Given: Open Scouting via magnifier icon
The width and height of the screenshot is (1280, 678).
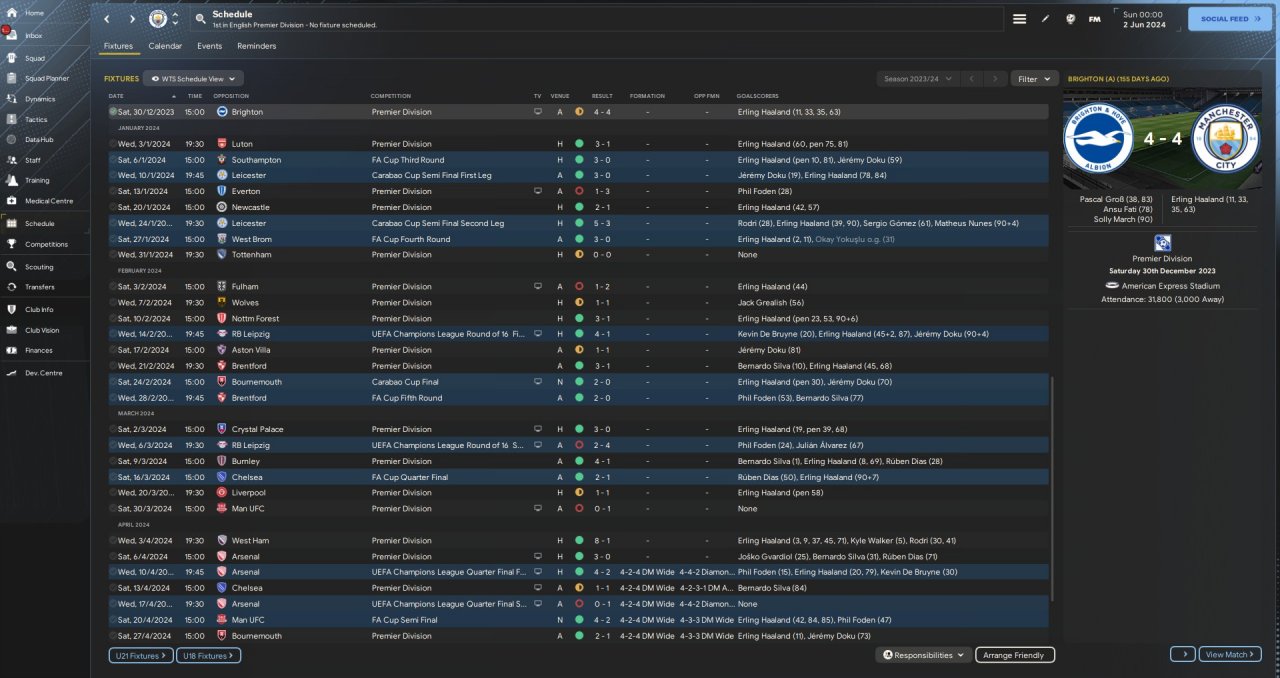Looking at the screenshot, I should tap(13, 267).
